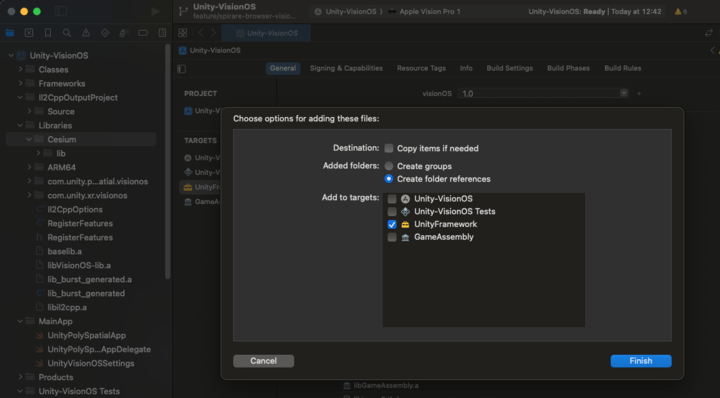Expand the lib folder under Cesium

pos(39,153)
